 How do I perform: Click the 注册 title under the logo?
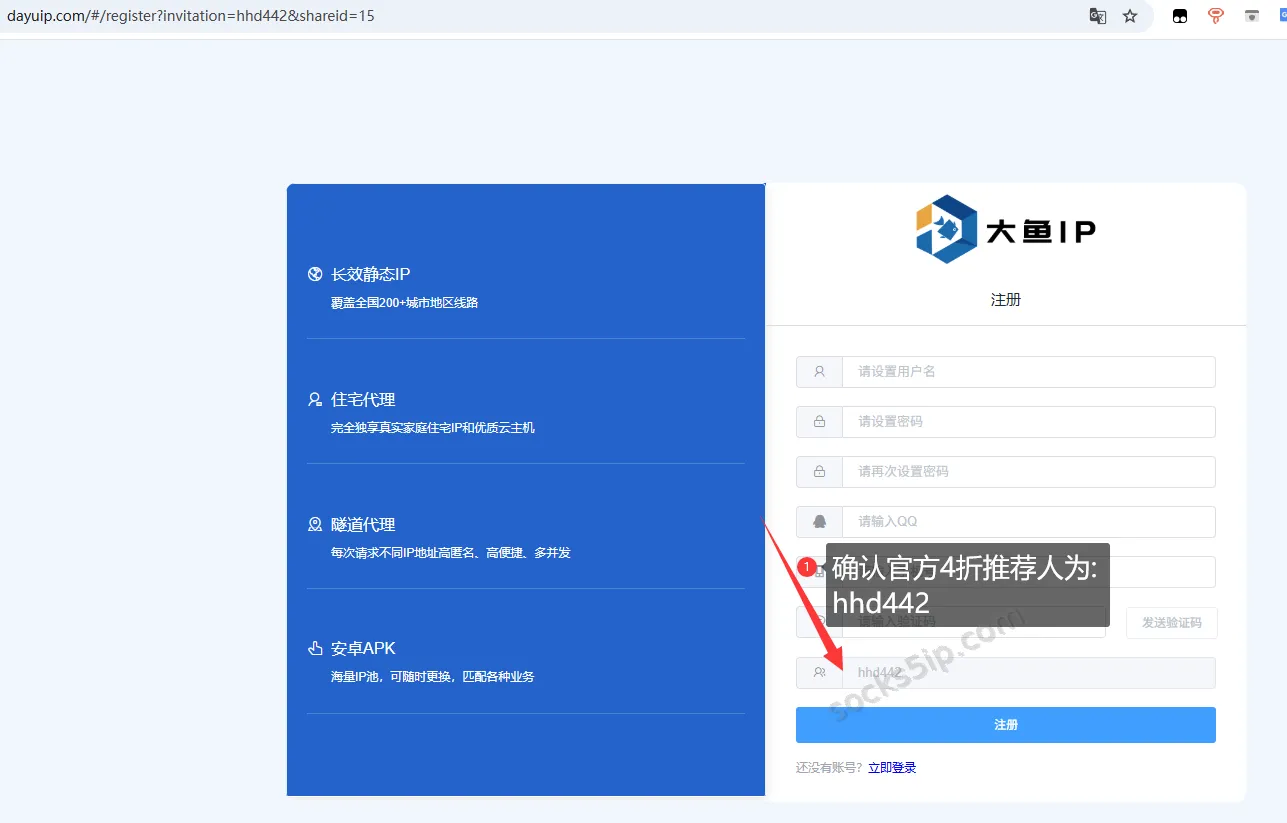click(x=1006, y=300)
